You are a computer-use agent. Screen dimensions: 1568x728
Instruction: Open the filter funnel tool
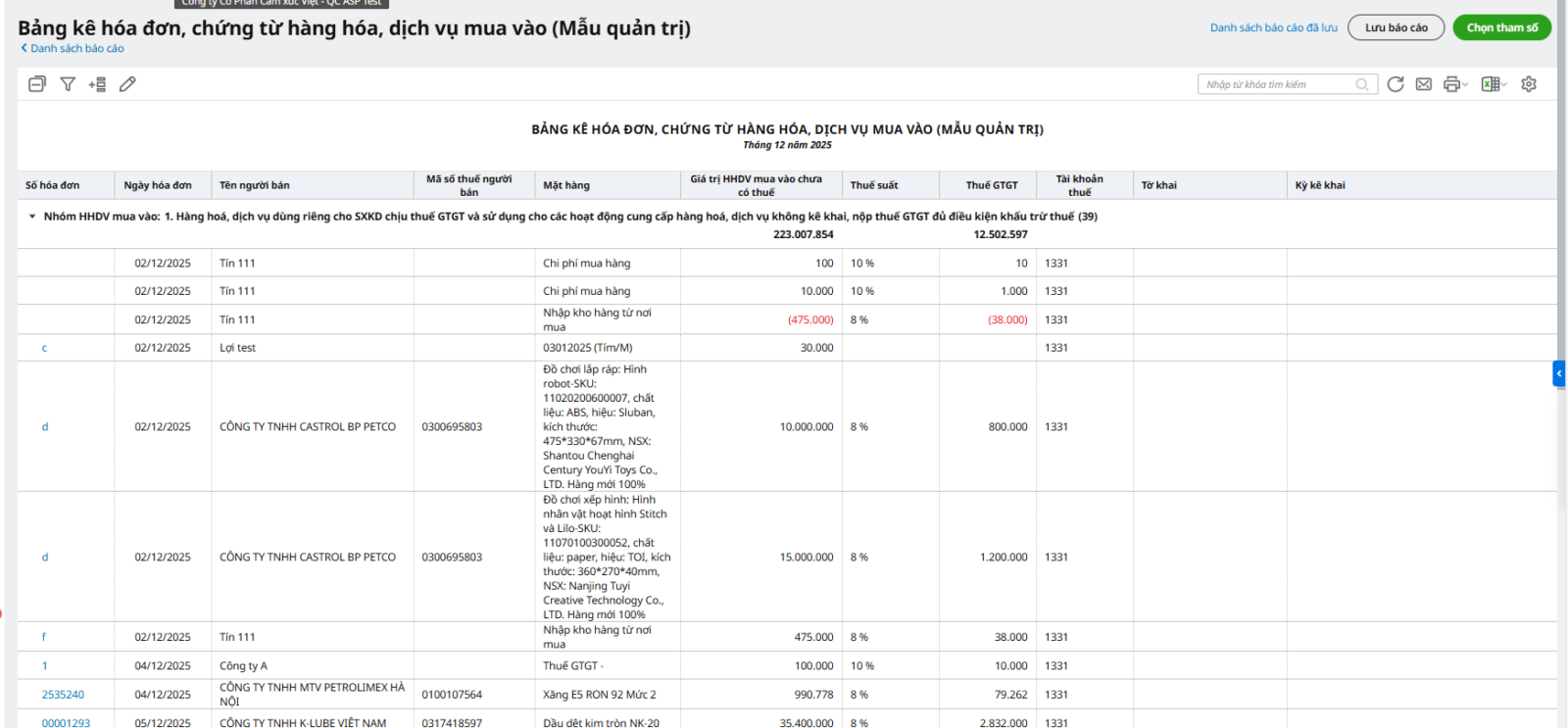click(x=68, y=84)
